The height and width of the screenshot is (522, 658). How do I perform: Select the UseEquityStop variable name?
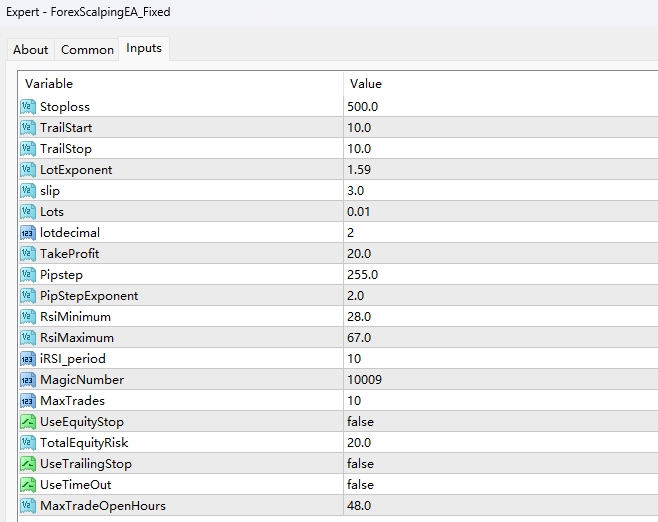pos(82,422)
